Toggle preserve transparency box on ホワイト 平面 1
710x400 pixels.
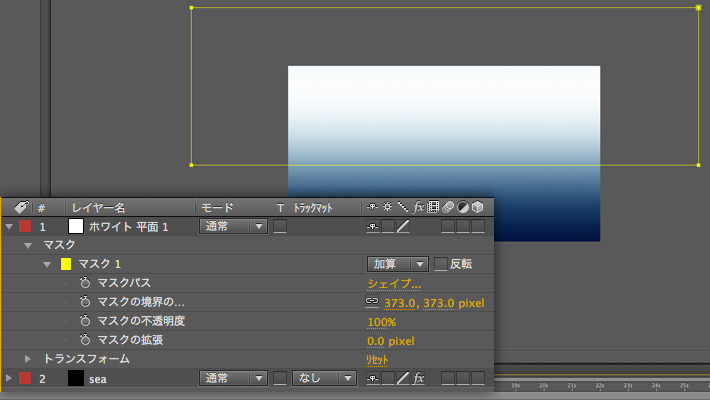pyautogui.click(x=280, y=227)
